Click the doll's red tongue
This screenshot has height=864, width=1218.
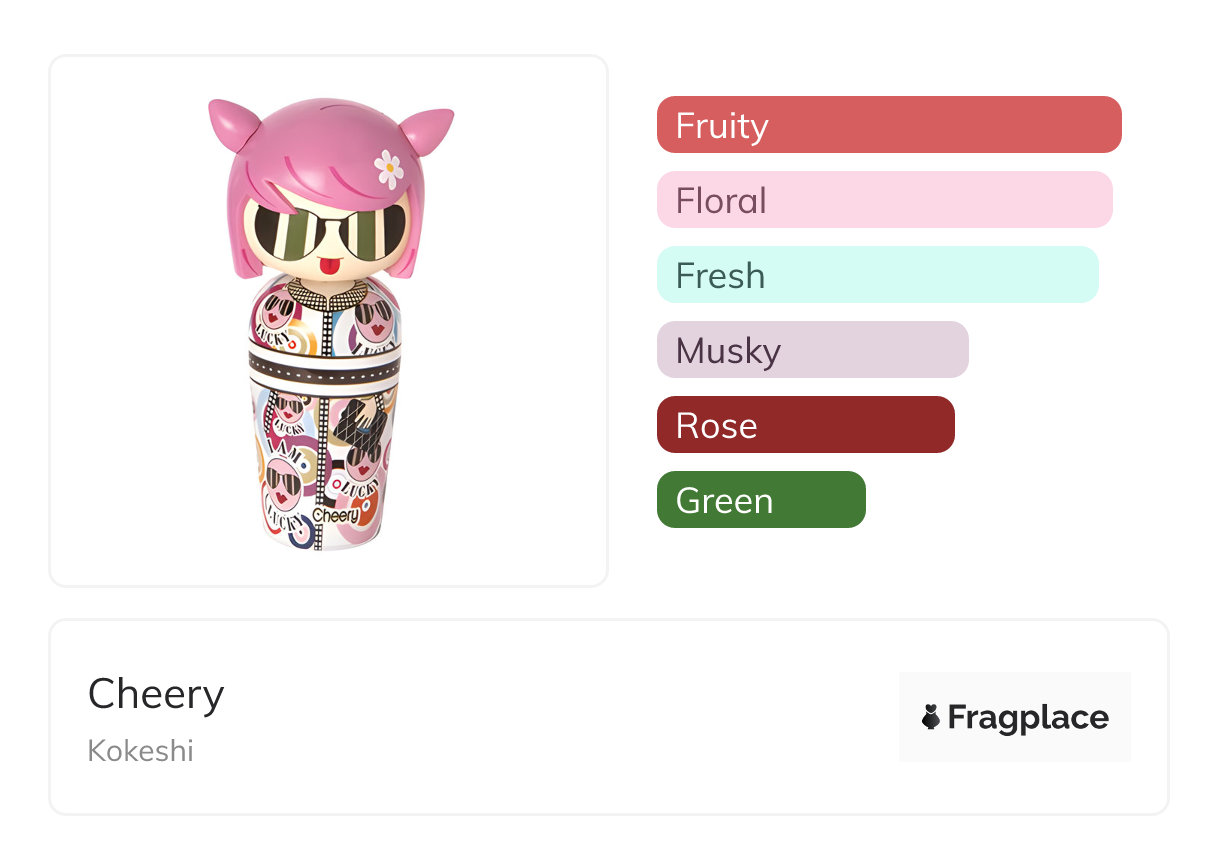pyautogui.click(x=324, y=267)
